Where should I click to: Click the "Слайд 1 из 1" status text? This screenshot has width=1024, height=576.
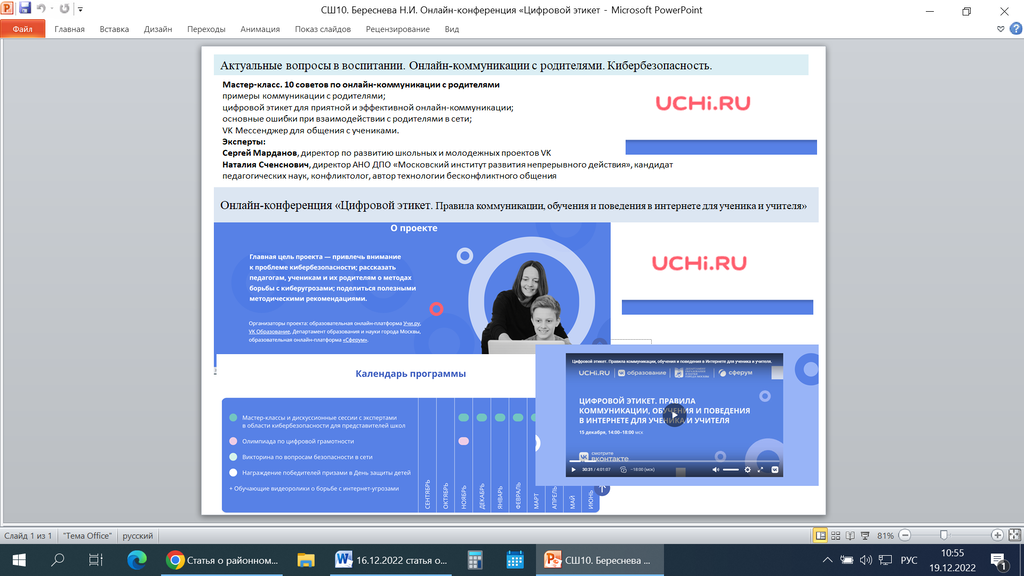[28, 536]
